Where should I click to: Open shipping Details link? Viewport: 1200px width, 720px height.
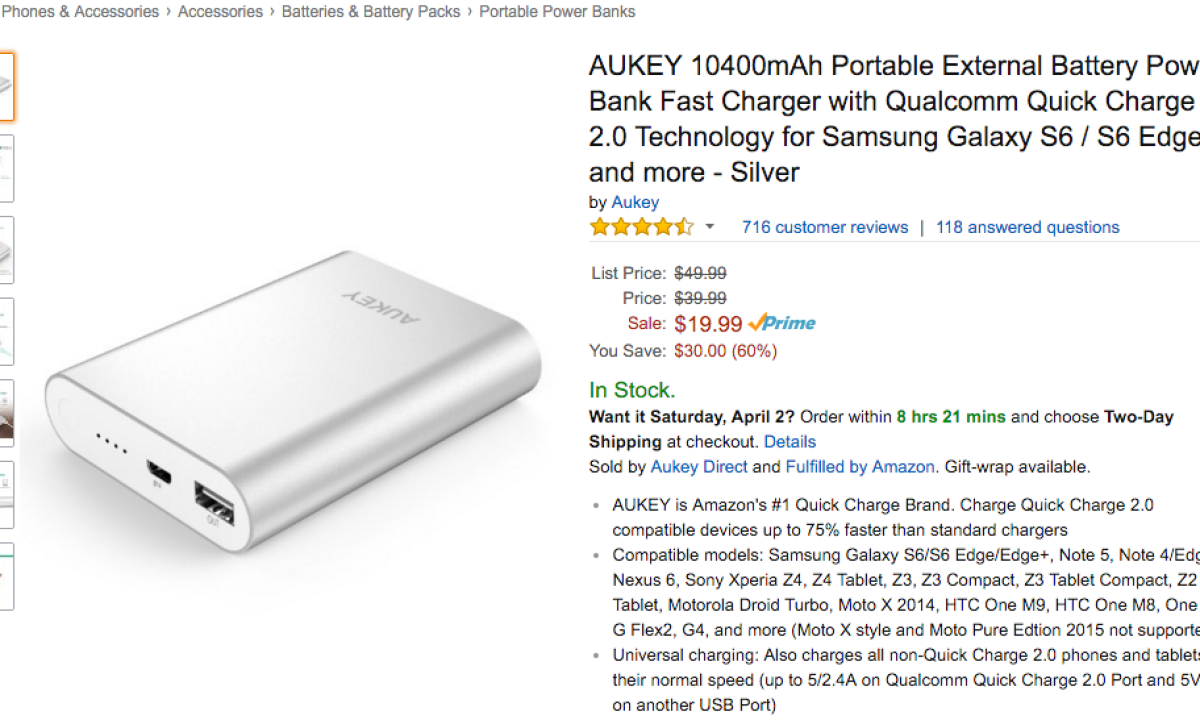[790, 441]
